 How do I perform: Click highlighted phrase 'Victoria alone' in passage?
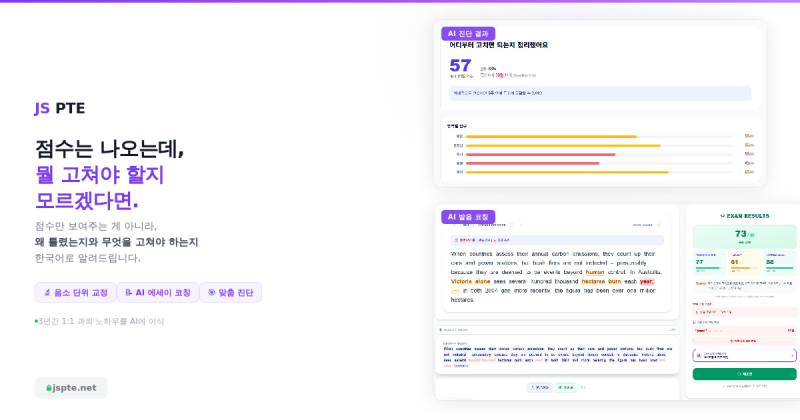pos(471,282)
